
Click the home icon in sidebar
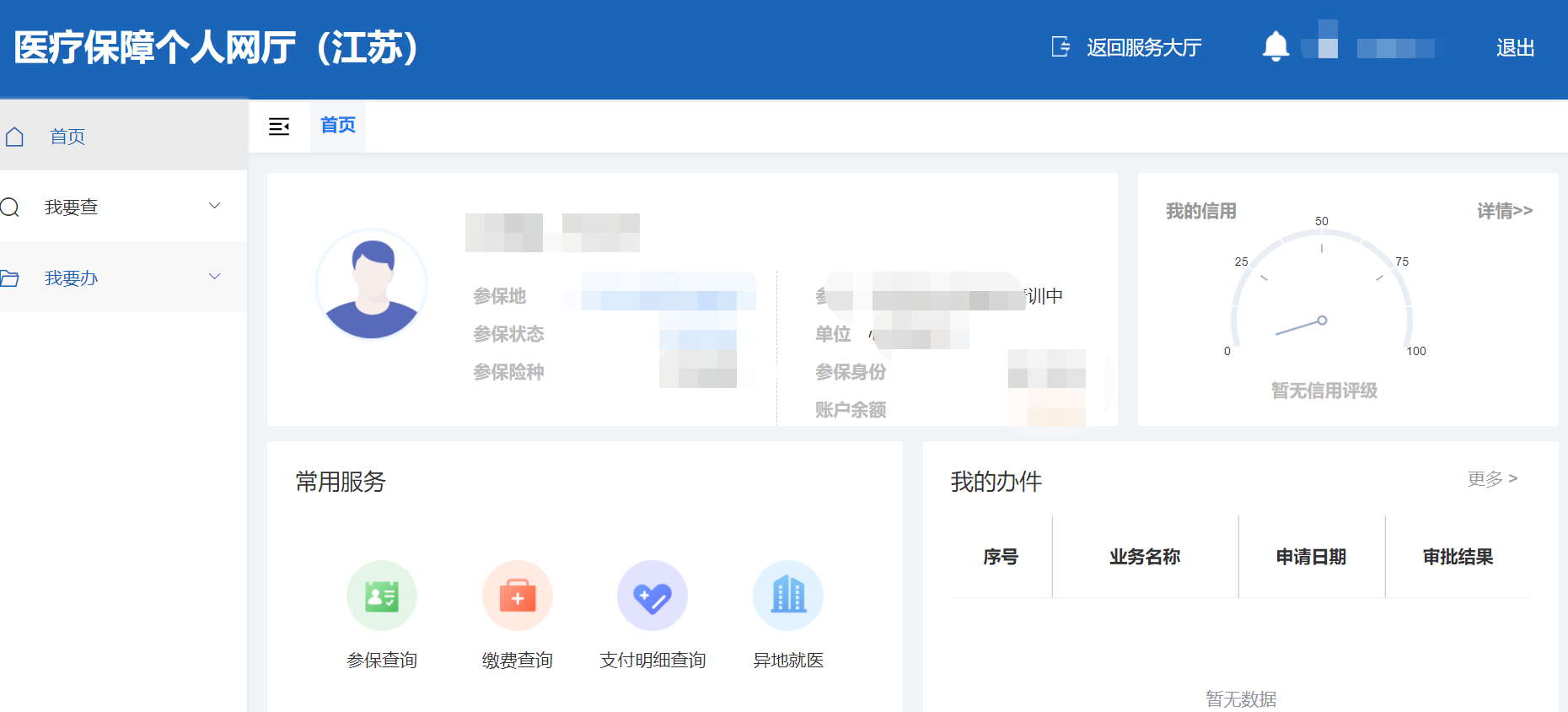pos(14,137)
